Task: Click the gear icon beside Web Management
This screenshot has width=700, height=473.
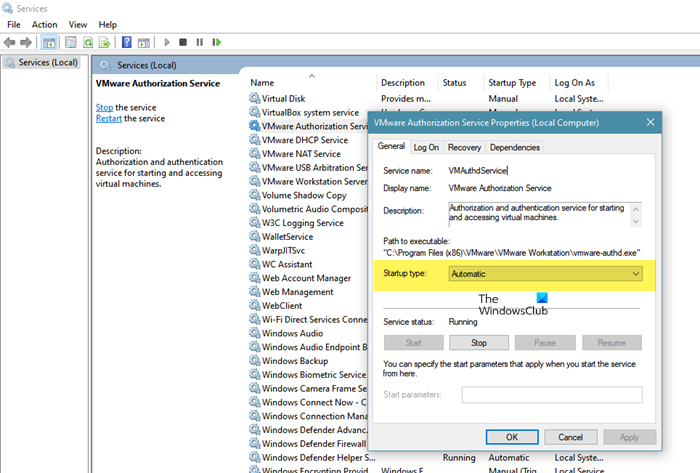Action: pyautogui.click(x=254, y=292)
